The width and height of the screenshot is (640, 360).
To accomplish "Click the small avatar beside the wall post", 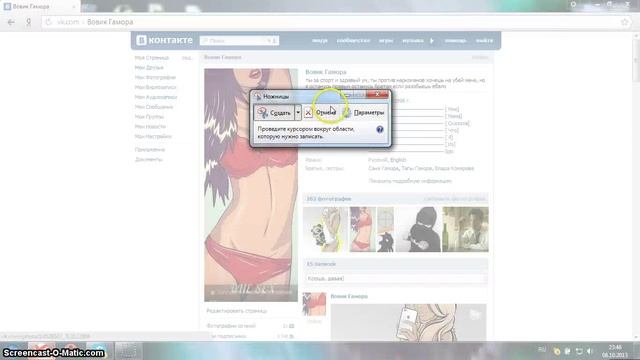I will pos(314,304).
